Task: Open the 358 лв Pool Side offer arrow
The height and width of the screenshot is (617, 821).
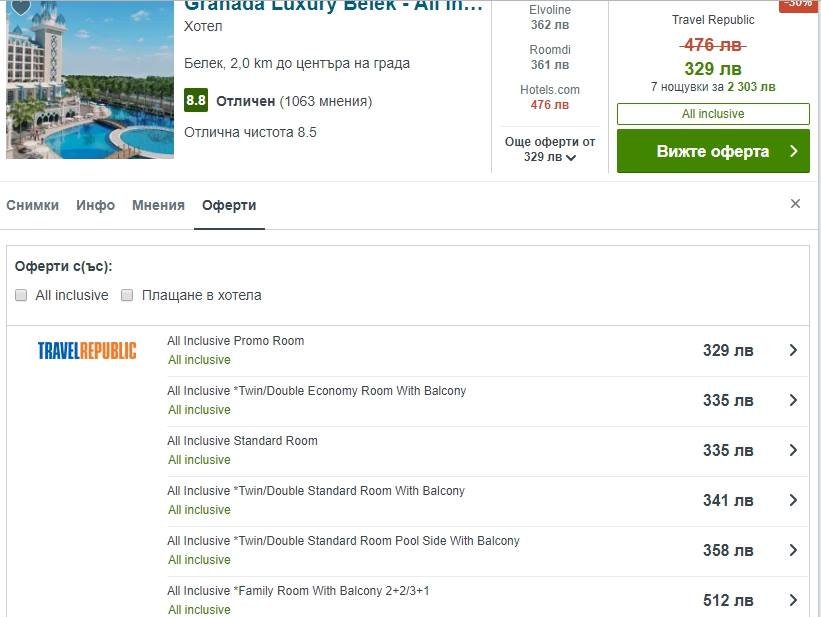Action: [x=793, y=550]
